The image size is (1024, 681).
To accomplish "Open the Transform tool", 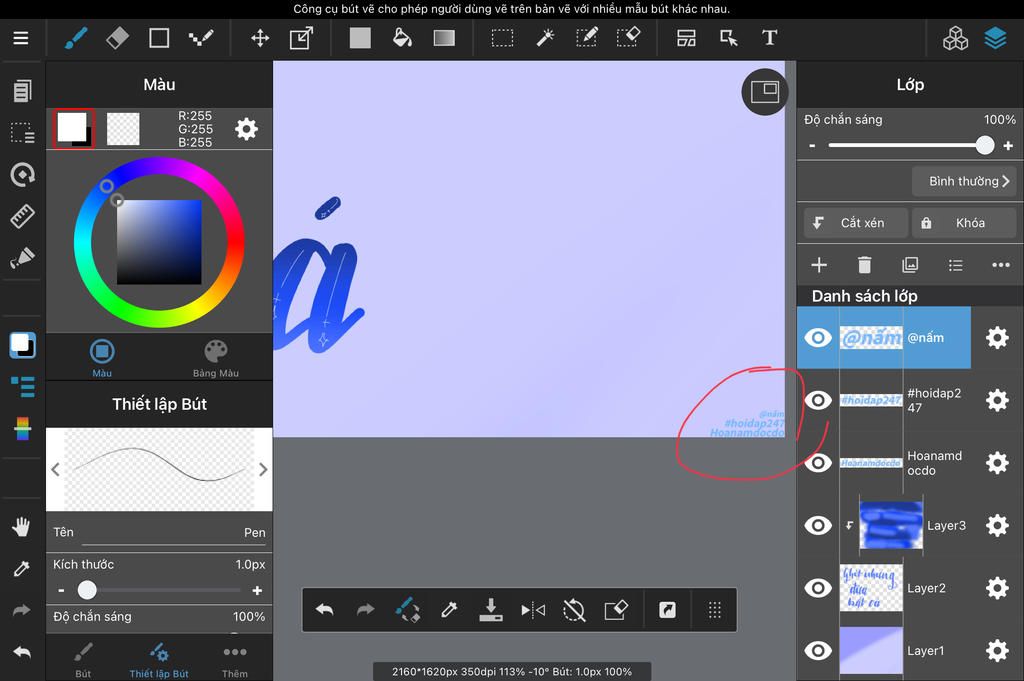I will click(301, 38).
